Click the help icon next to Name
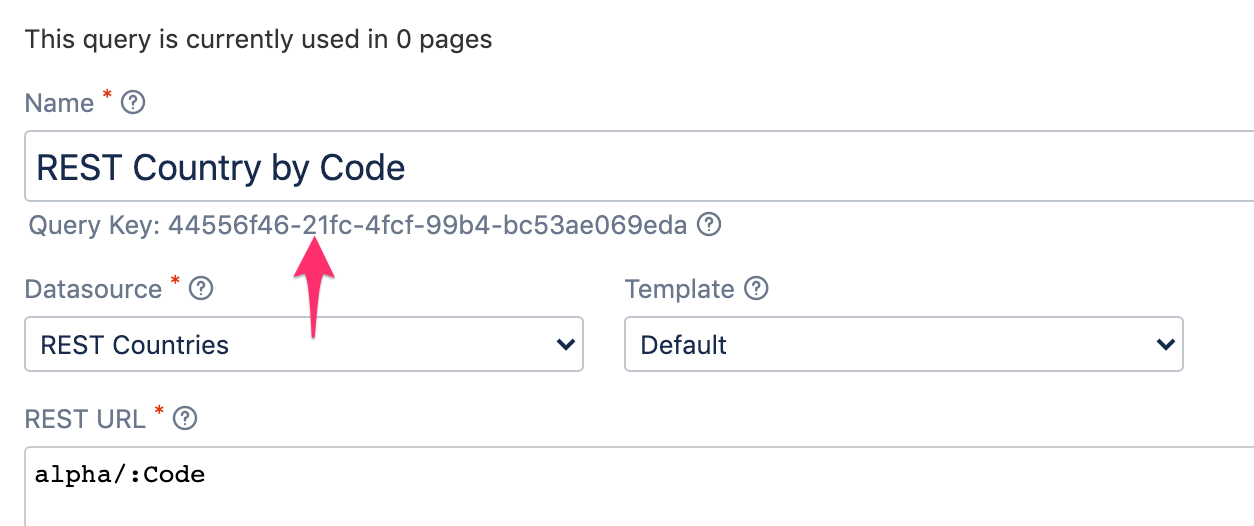Image resolution: width=1254 pixels, height=526 pixels. pyautogui.click(x=133, y=103)
